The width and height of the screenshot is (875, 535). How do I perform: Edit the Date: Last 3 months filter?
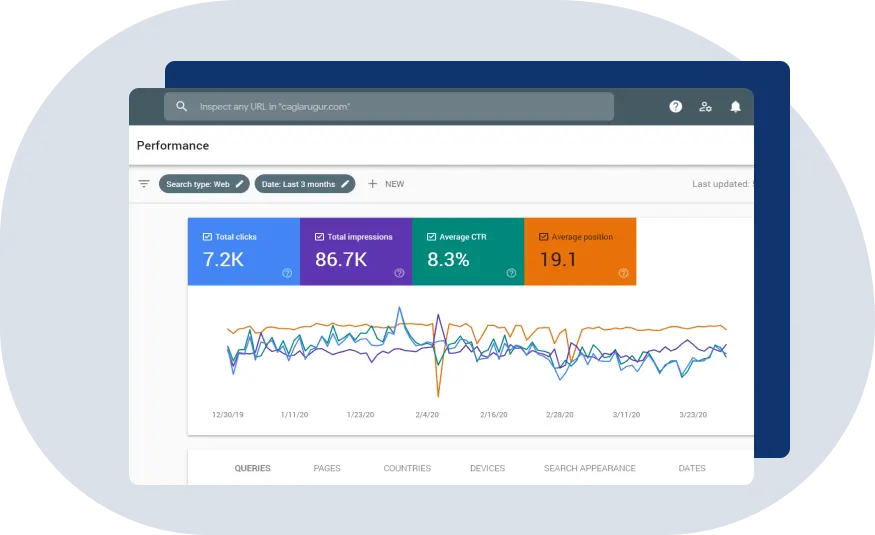[x=305, y=184]
